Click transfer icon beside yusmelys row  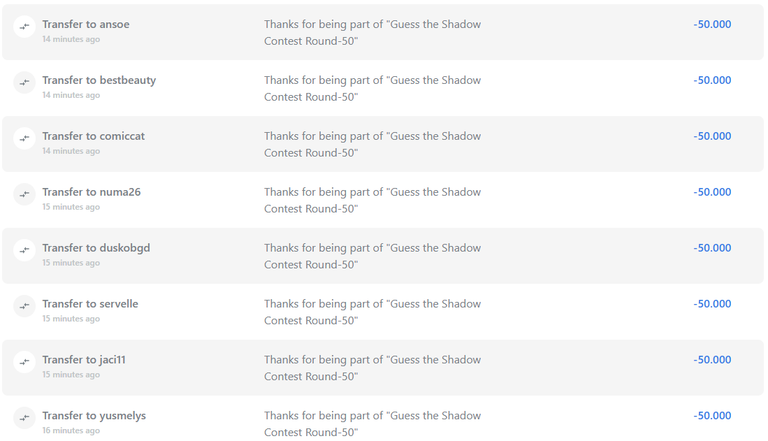click(x=24, y=417)
